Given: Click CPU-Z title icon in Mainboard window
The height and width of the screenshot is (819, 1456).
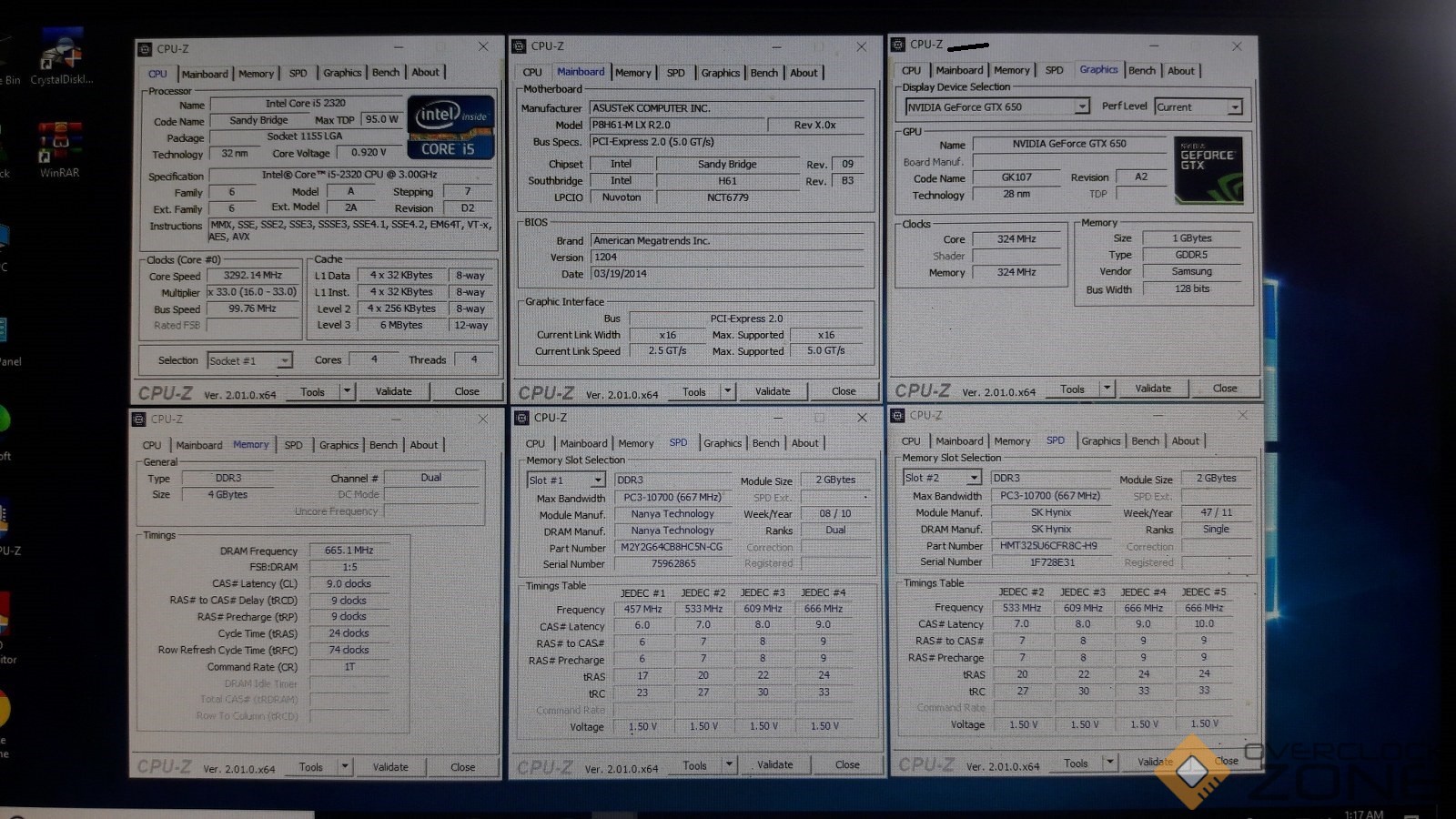Looking at the screenshot, I should point(519,45).
